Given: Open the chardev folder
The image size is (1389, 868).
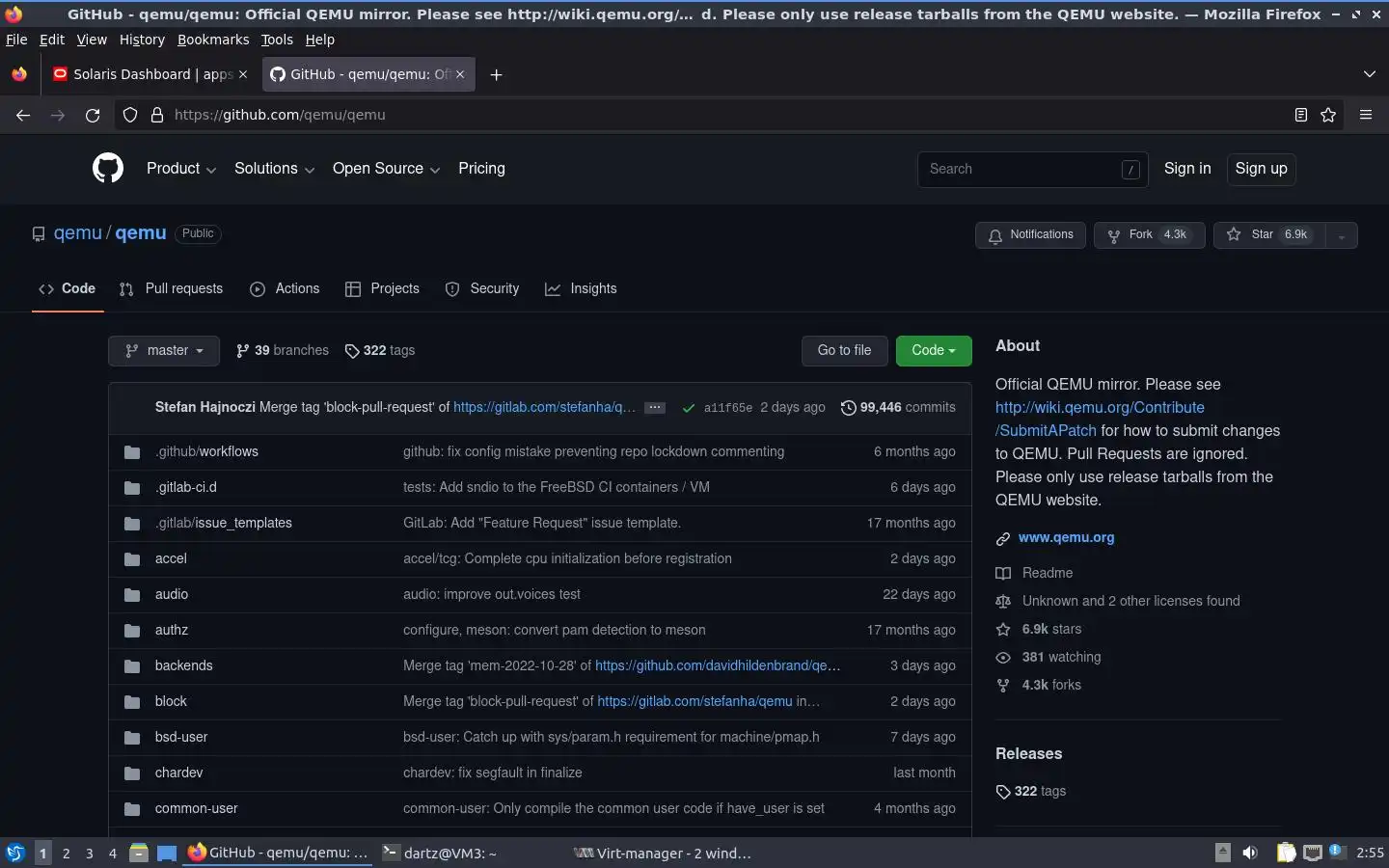Looking at the screenshot, I should pyautogui.click(x=178, y=773).
